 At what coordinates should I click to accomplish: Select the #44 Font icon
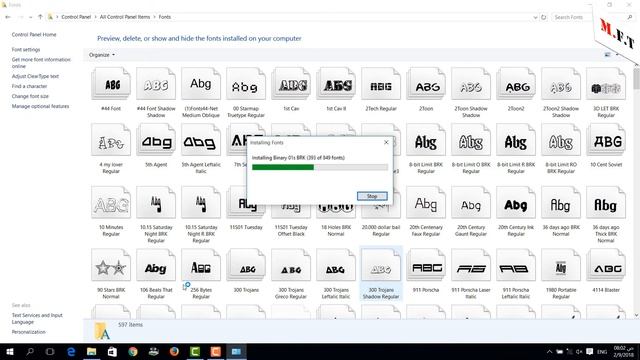(x=111, y=84)
